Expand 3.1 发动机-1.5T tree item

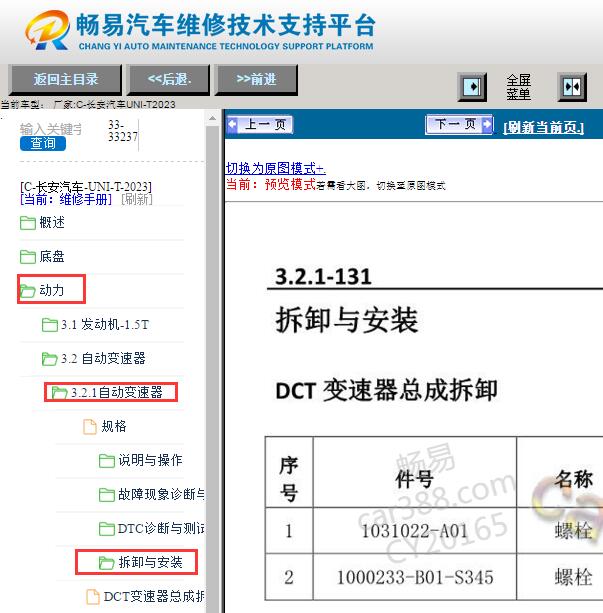105,324
